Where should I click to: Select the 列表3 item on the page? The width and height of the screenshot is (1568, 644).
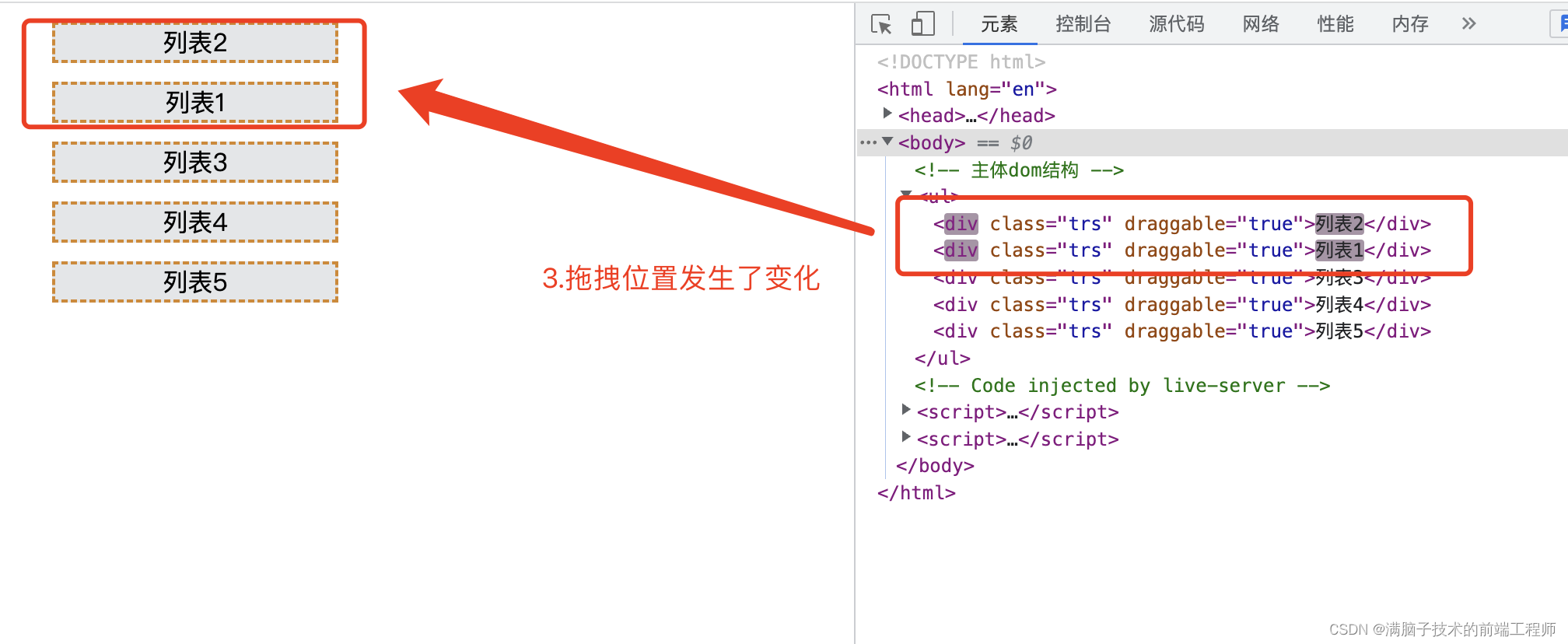tap(195, 163)
